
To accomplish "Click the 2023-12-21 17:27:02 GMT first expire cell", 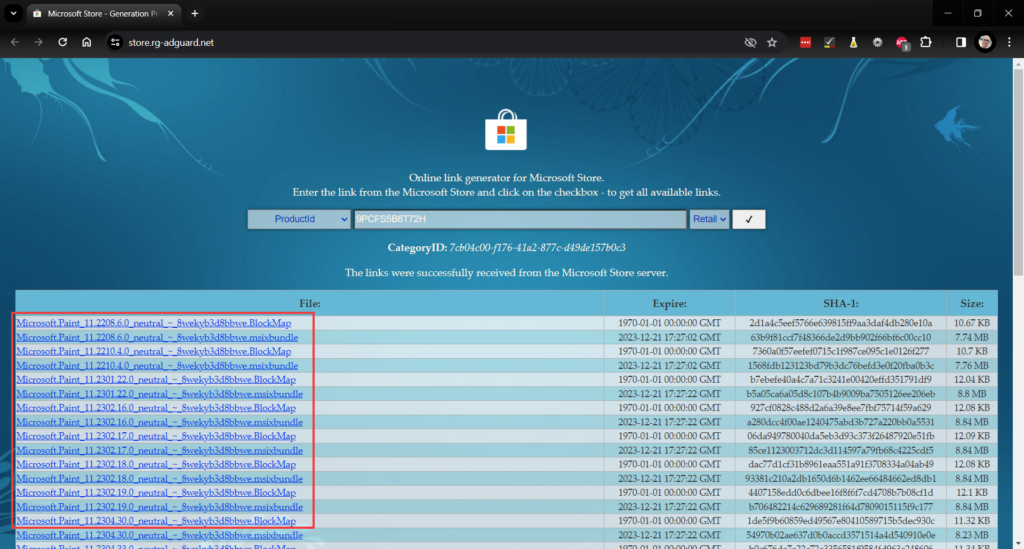I will click(x=669, y=337).
